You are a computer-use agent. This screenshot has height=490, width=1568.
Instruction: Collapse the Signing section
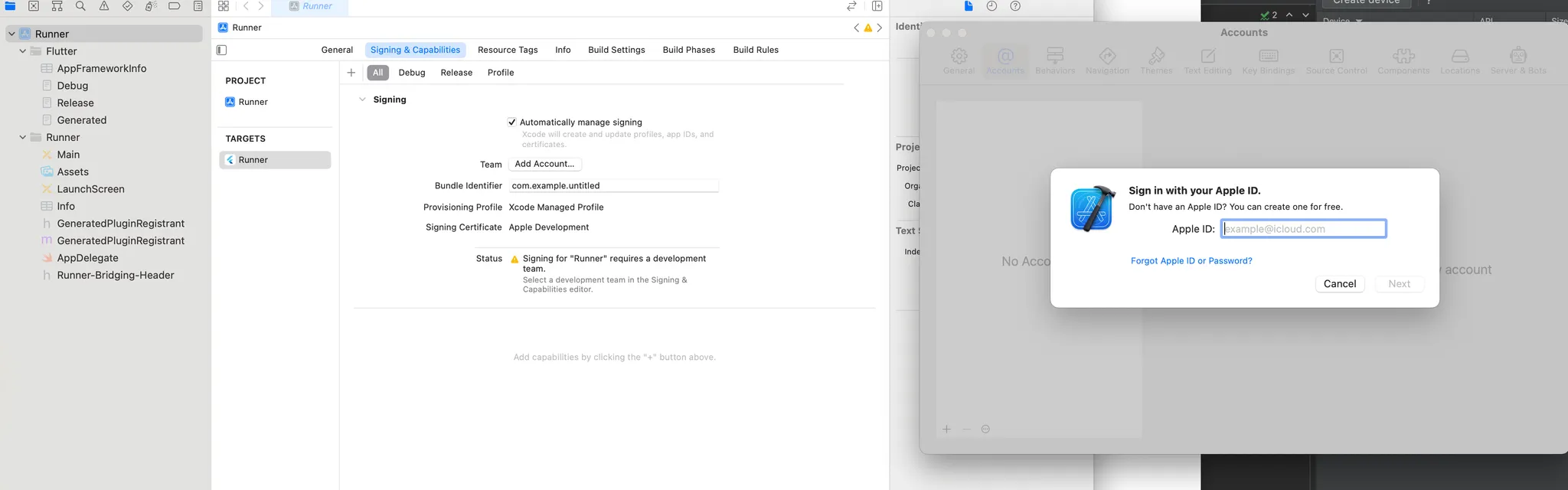[x=362, y=100]
